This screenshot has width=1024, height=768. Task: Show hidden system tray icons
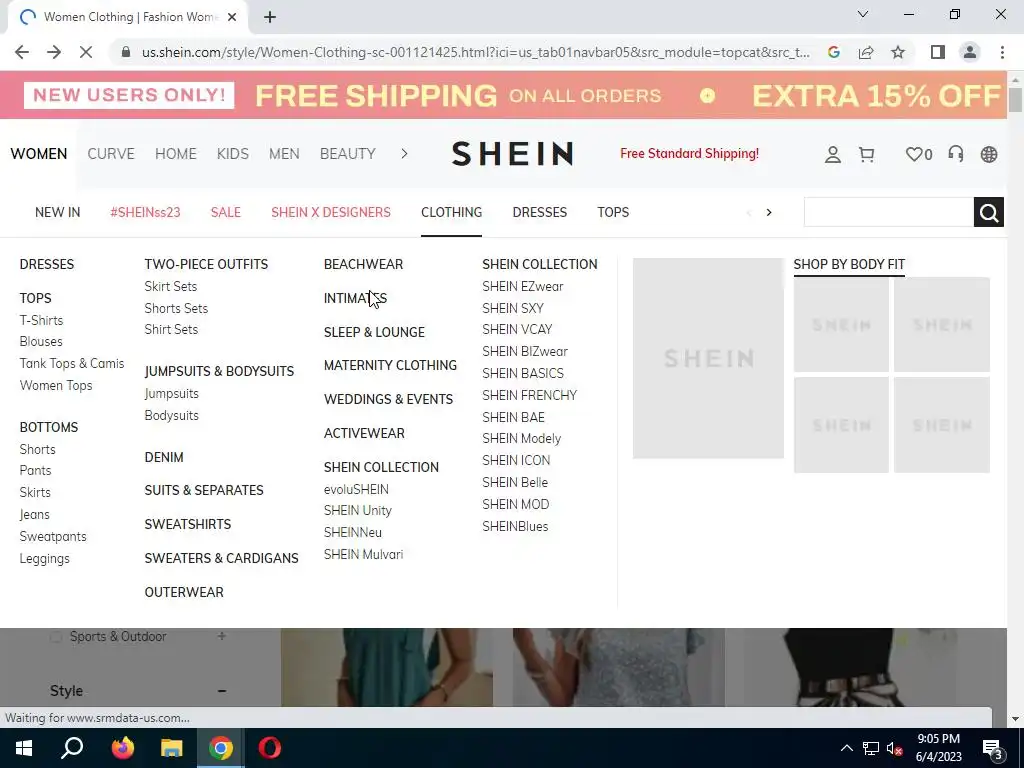[846, 748]
